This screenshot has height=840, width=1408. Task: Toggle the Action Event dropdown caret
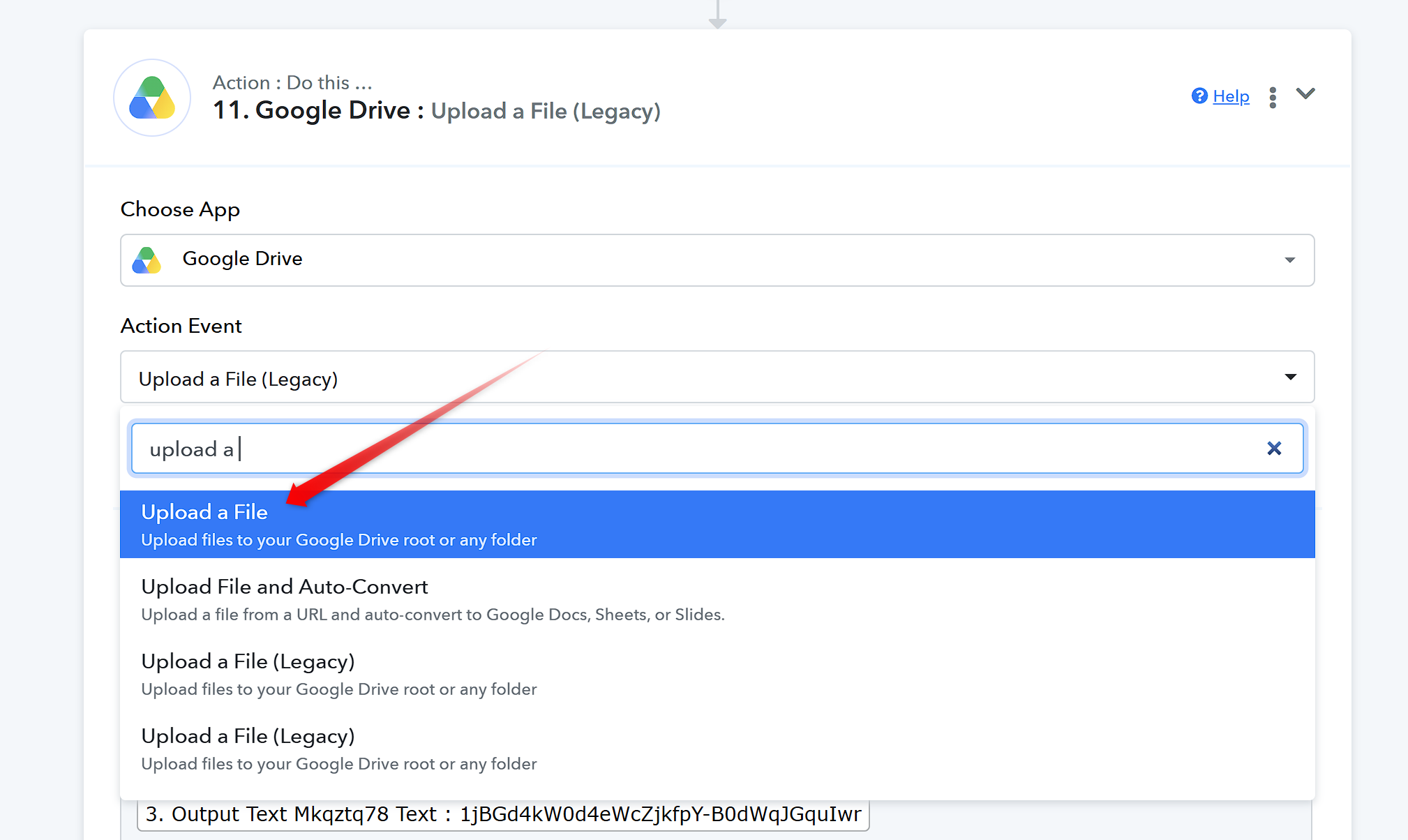[1291, 377]
